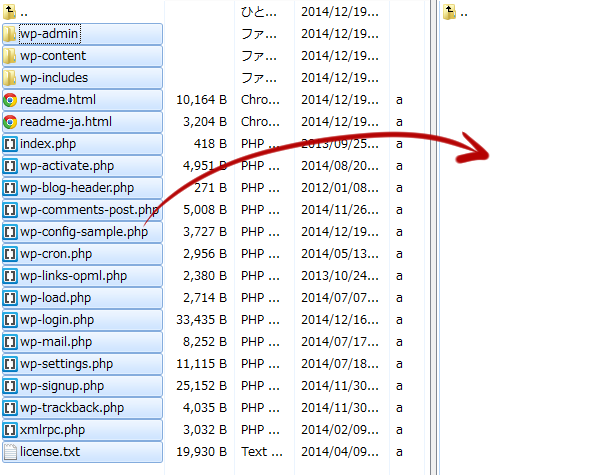The width and height of the screenshot is (600, 475).
Task: Click the text file icon for license.txt
Action: (x=10, y=452)
